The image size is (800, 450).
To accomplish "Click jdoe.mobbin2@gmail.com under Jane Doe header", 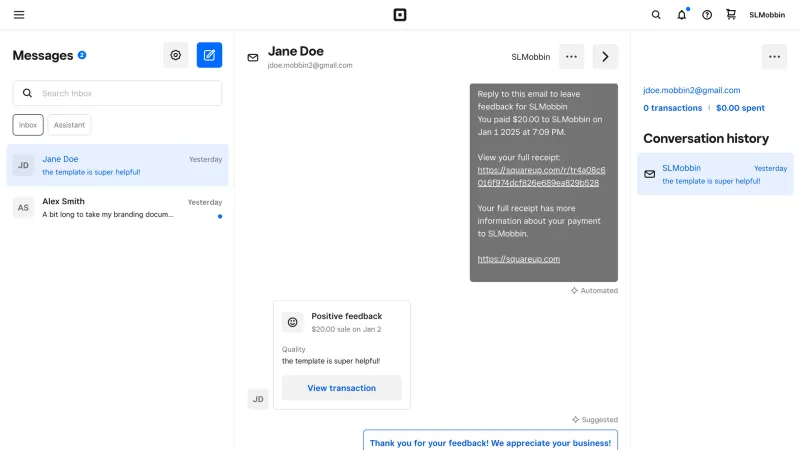I will [x=310, y=65].
